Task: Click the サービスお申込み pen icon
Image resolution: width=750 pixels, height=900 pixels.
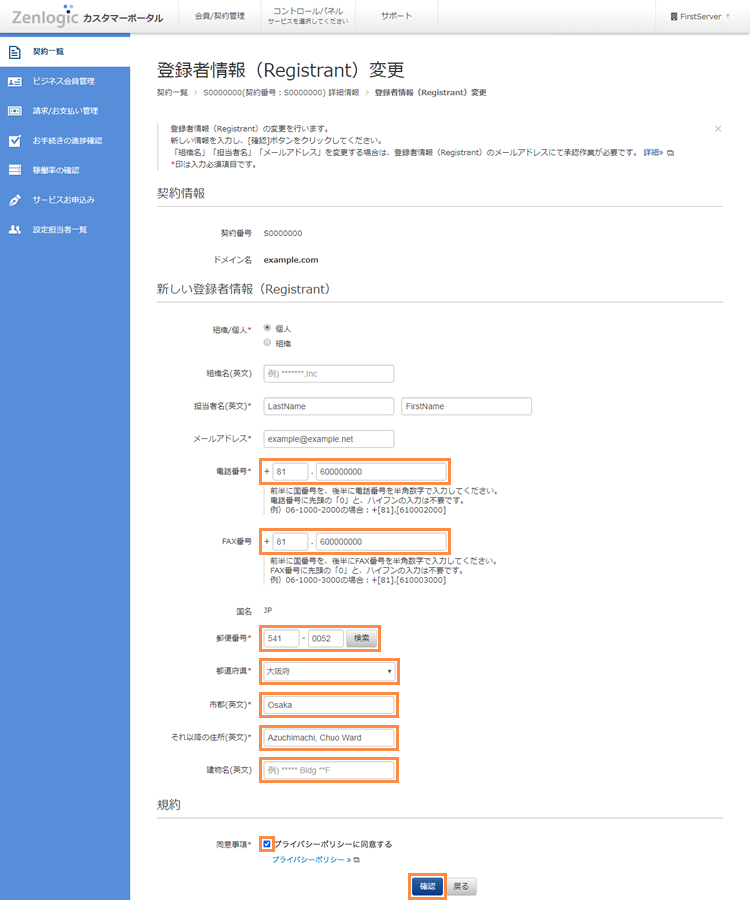Action: point(14,200)
